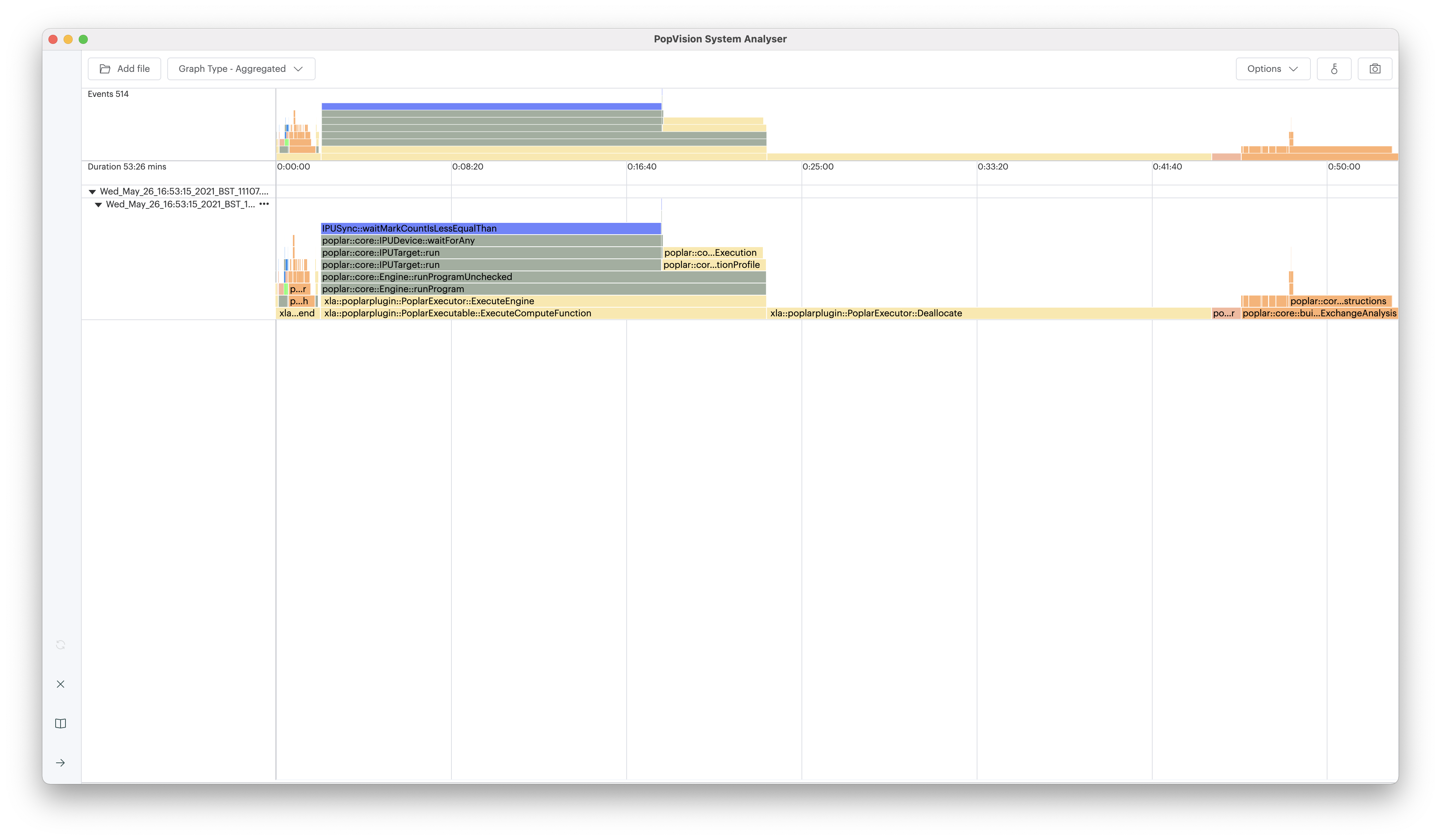
Task: Remove the report using the sidebar X icon
Action: tap(61, 684)
